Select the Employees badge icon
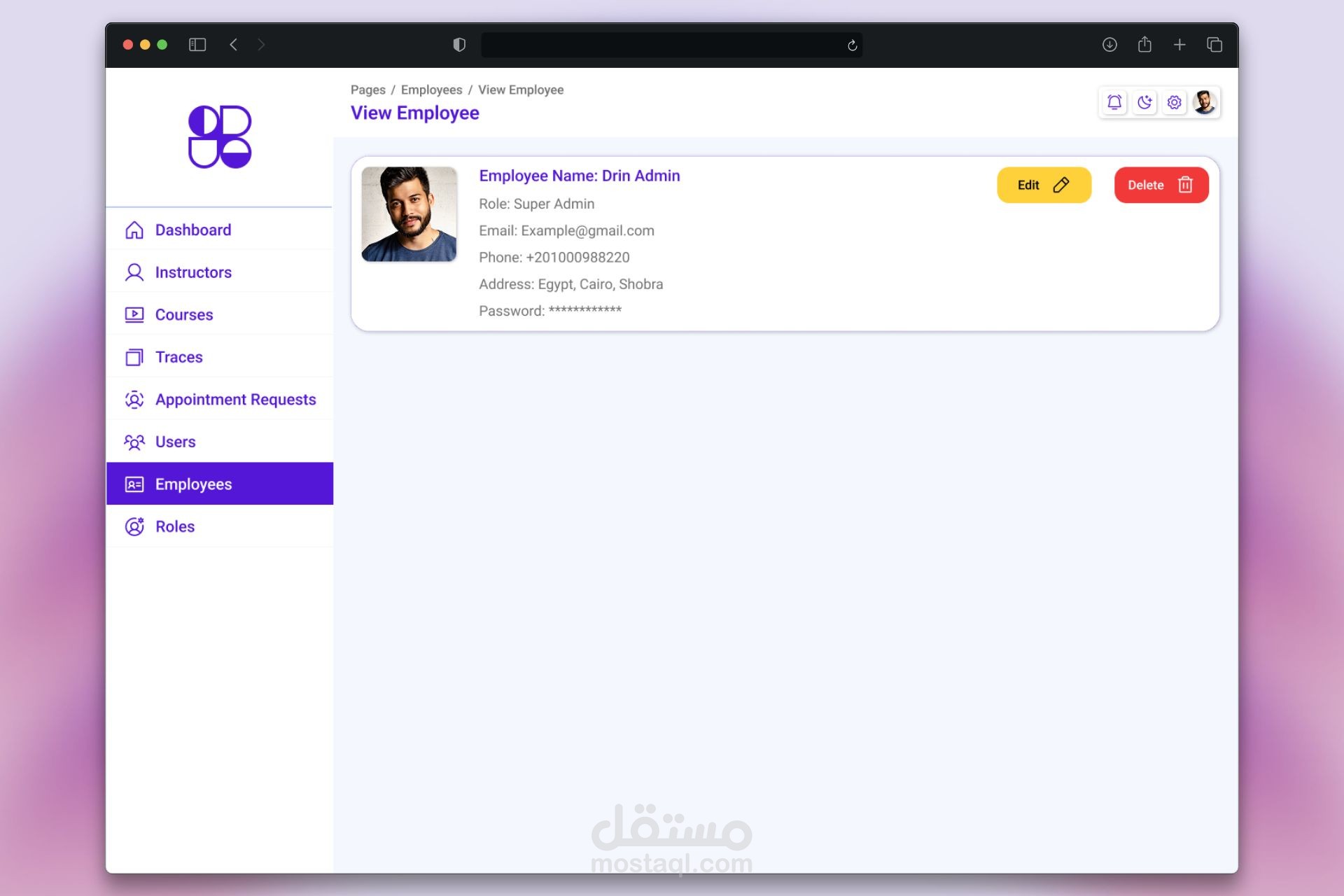The height and width of the screenshot is (896, 1344). tap(134, 484)
